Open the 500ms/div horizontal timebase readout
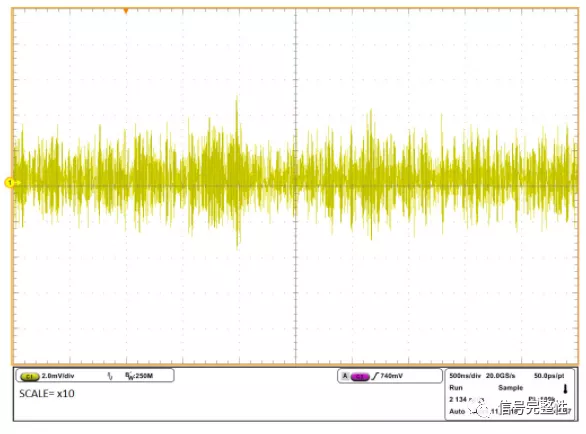The image size is (586, 434). tap(465, 376)
